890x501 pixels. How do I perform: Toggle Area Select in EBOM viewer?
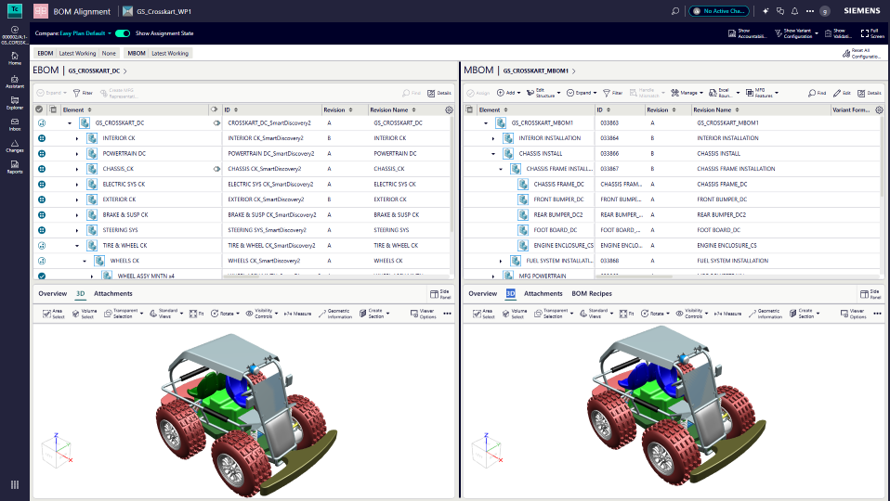click(53, 314)
